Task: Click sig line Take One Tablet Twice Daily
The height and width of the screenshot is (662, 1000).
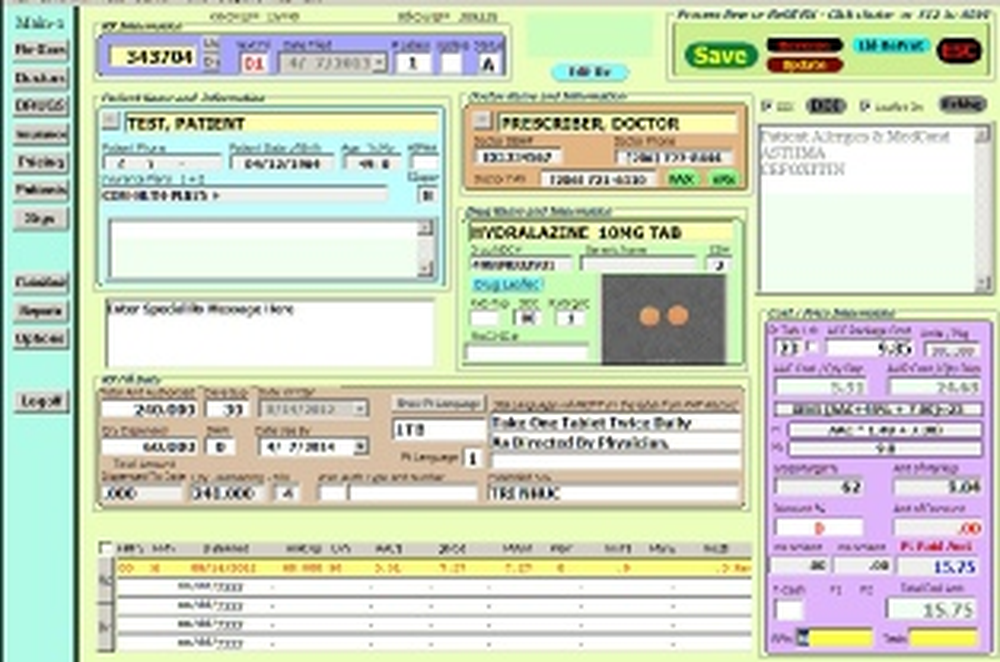Action: click(x=615, y=423)
